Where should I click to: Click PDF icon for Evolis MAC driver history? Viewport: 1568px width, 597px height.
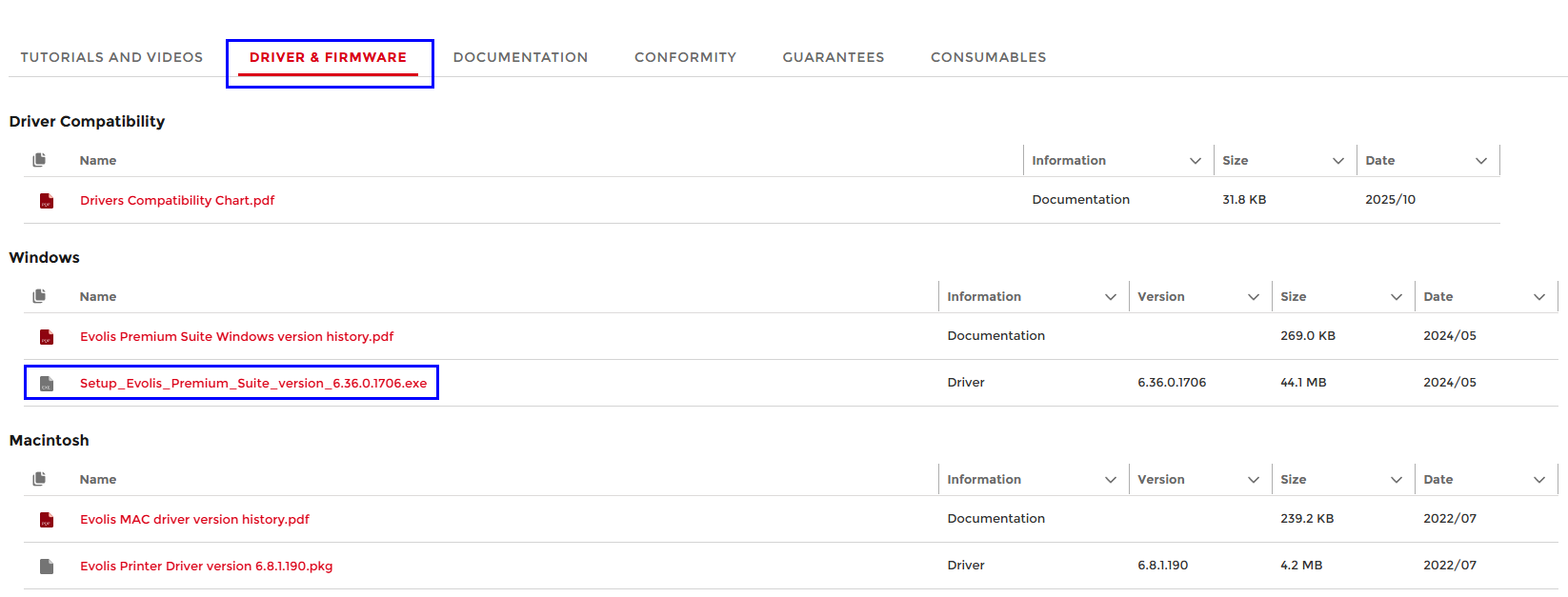46,520
